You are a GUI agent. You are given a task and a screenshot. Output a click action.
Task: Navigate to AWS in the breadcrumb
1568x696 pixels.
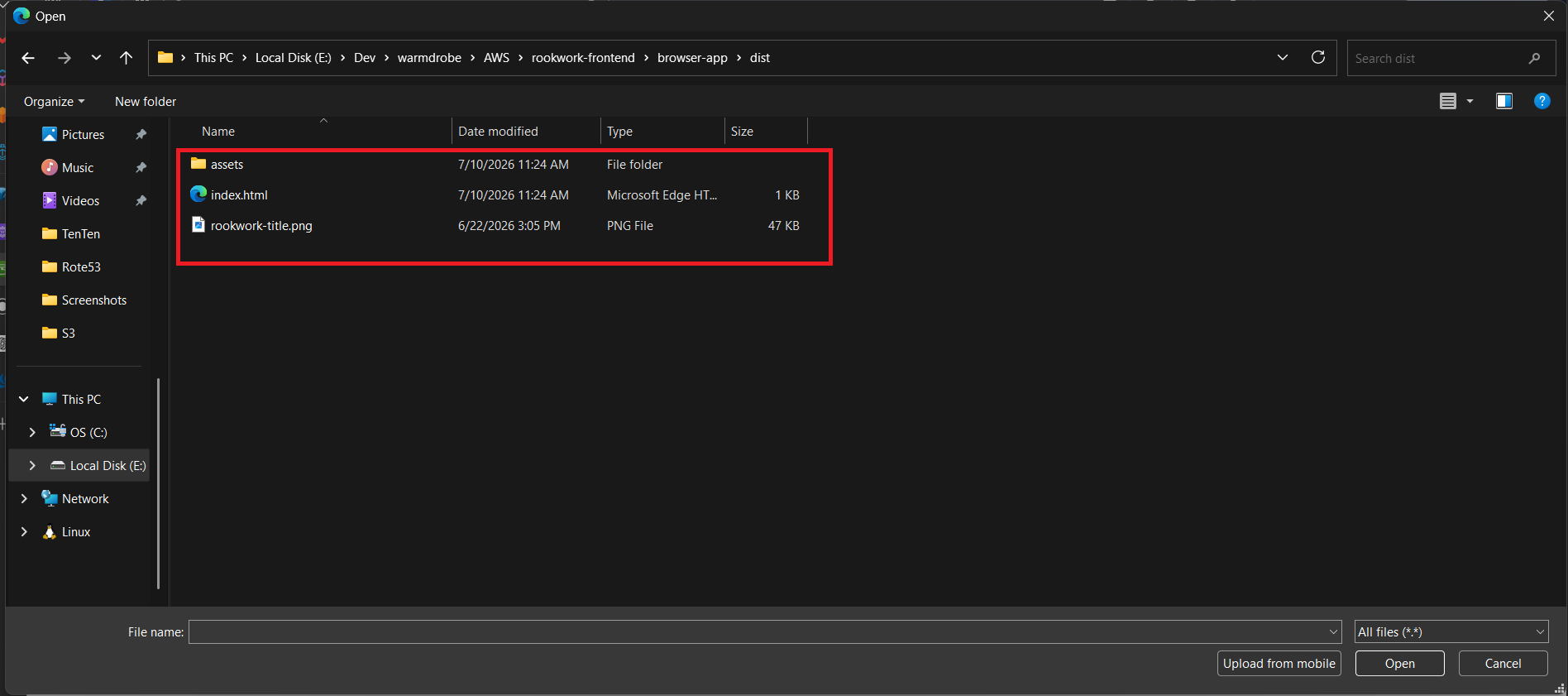(x=496, y=58)
